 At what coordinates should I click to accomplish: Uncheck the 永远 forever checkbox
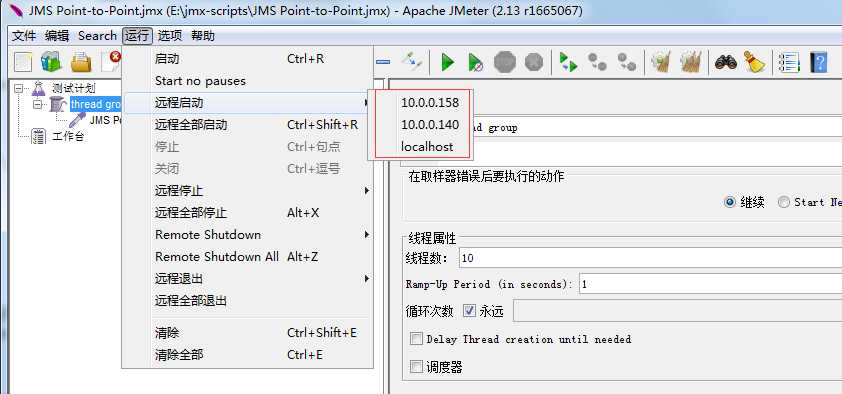pos(469,311)
